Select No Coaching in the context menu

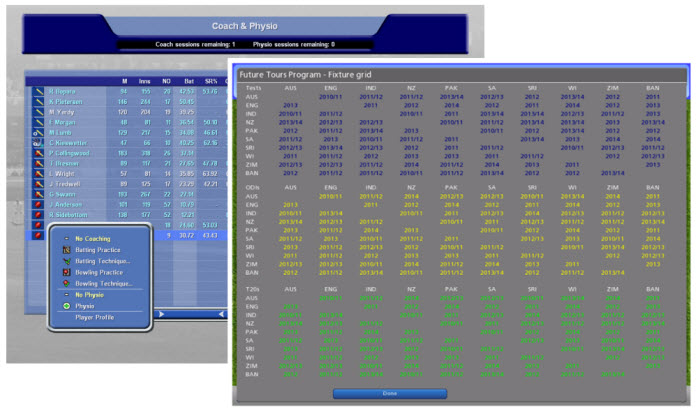(97, 238)
